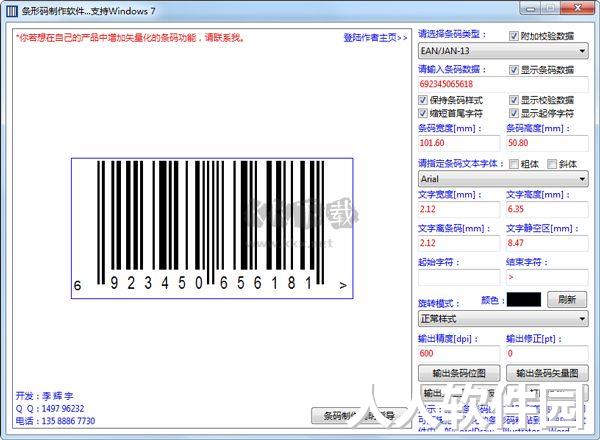Click the red notice text about 矢量化条码功能
This screenshot has width=600, height=440.
click(x=130, y=37)
